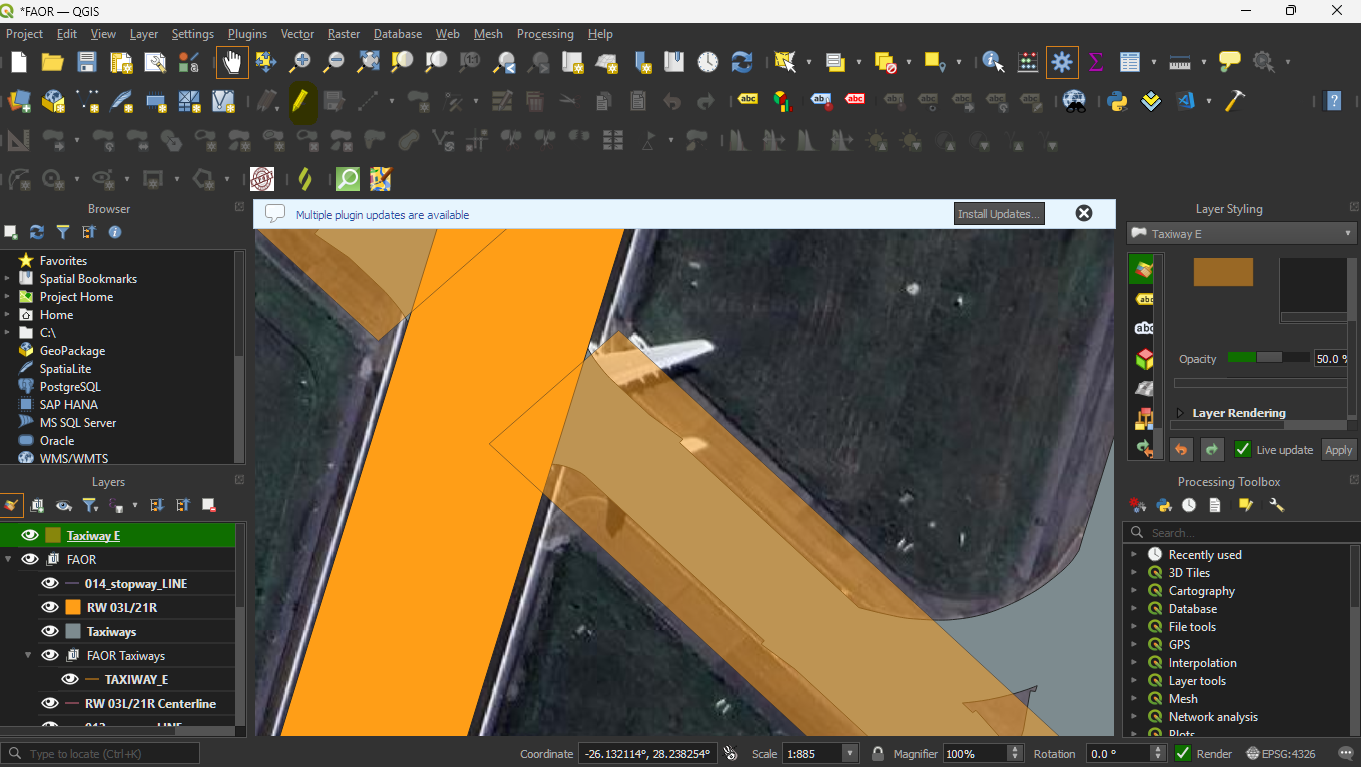The image size is (1361, 767).
Task: Open the Processing Toolbox gear icon
Action: (1062, 62)
